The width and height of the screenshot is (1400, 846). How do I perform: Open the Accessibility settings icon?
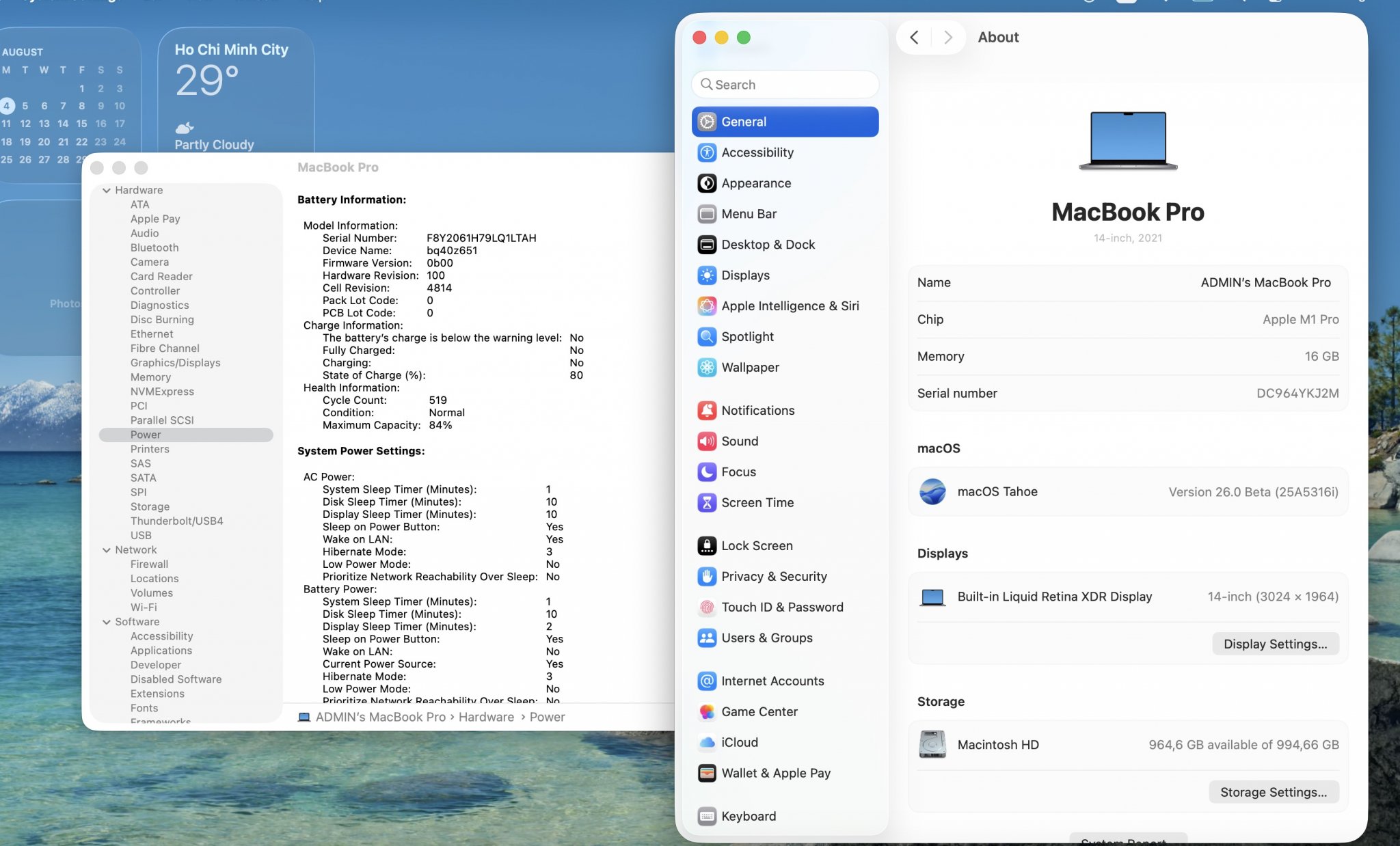pos(707,152)
